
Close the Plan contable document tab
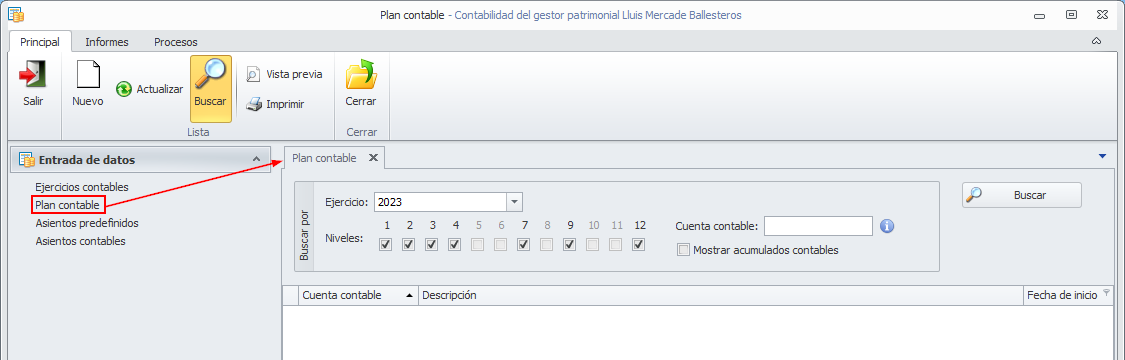click(x=372, y=158)
